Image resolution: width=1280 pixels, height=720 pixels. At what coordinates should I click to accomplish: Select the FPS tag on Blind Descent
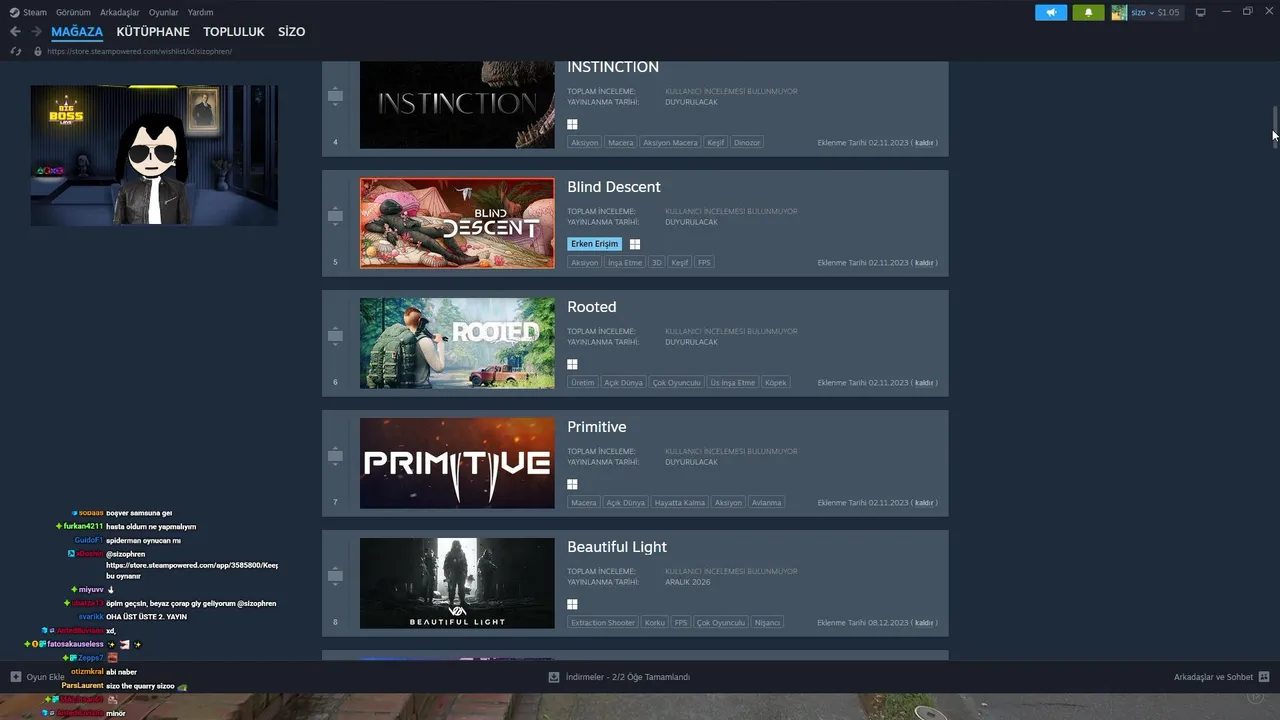pos(705,263)
